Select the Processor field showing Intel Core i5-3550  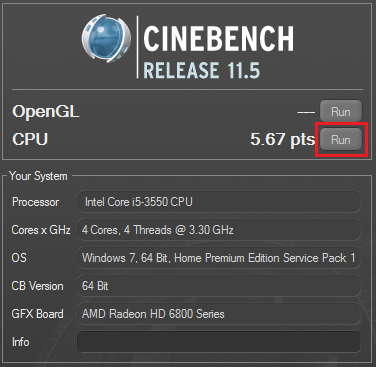219,202
